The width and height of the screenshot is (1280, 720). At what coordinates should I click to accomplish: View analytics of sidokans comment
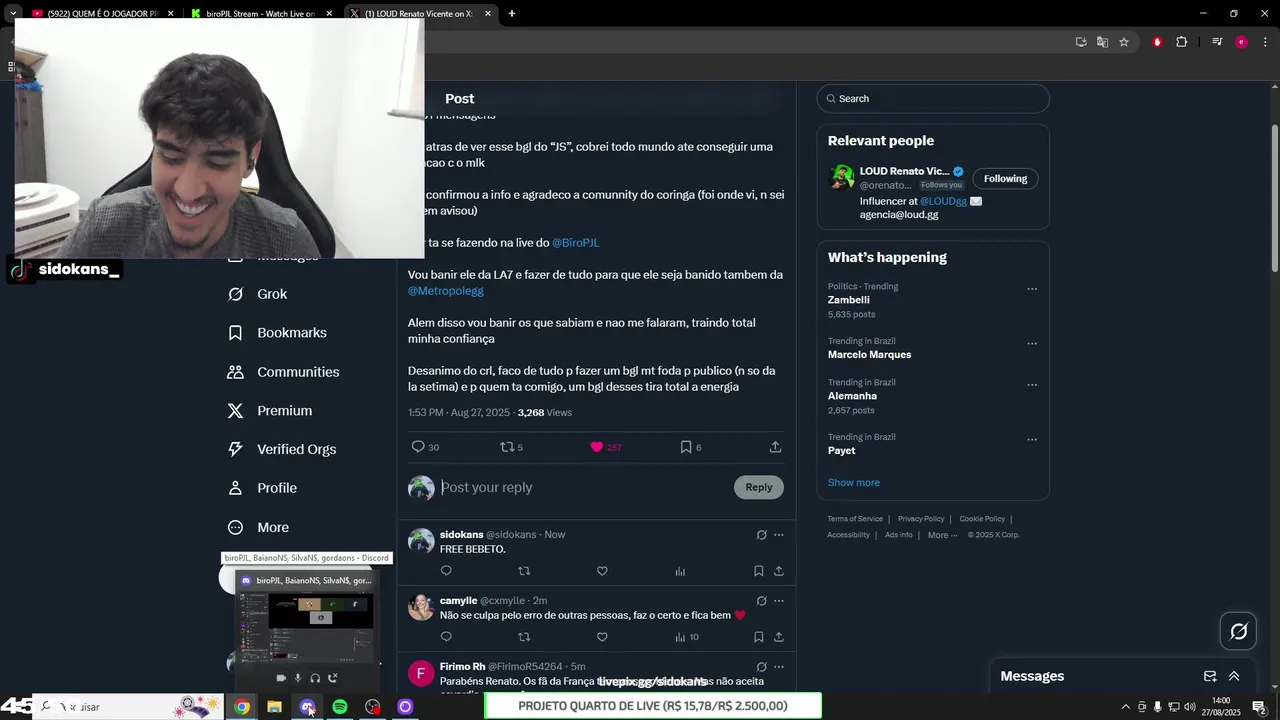[x=680, y=571]
